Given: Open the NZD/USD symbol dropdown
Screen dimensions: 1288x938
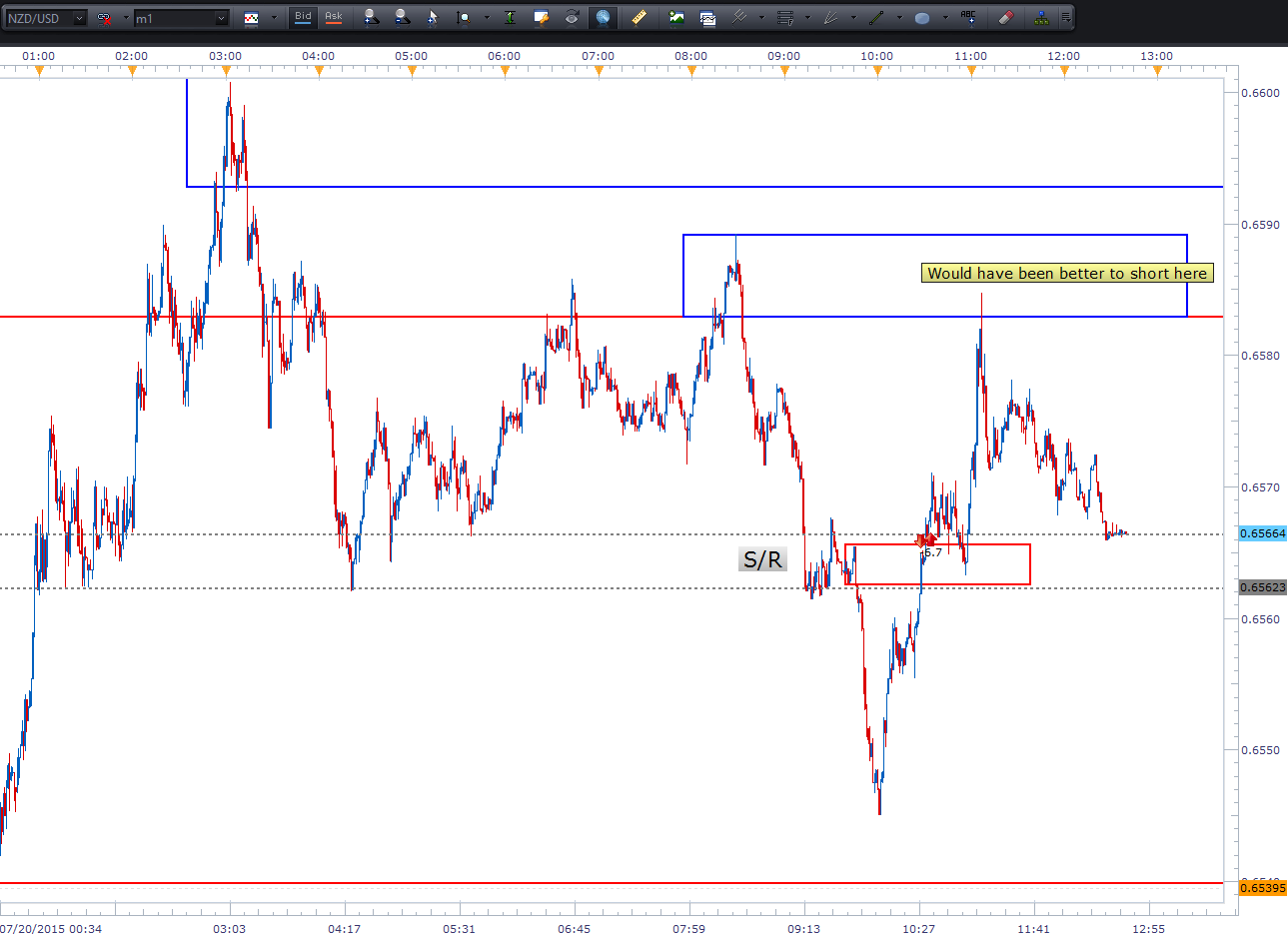Looking at the screenshot, I should (x=80, y=18).
